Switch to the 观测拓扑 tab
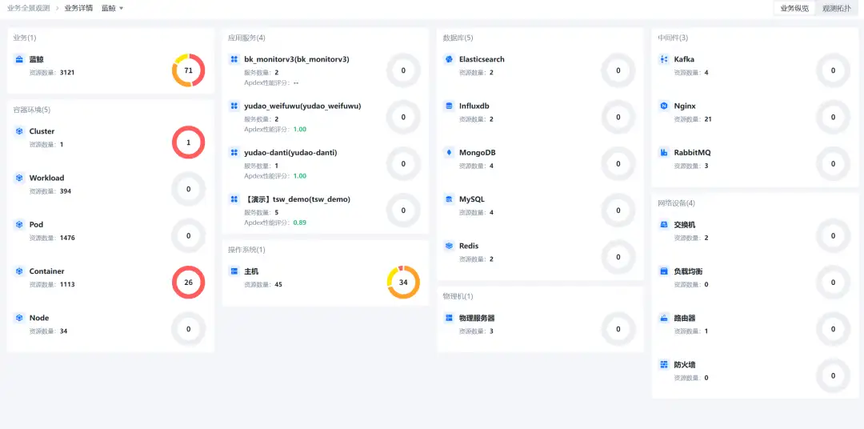The image size is (864, 429). (836, 8)
